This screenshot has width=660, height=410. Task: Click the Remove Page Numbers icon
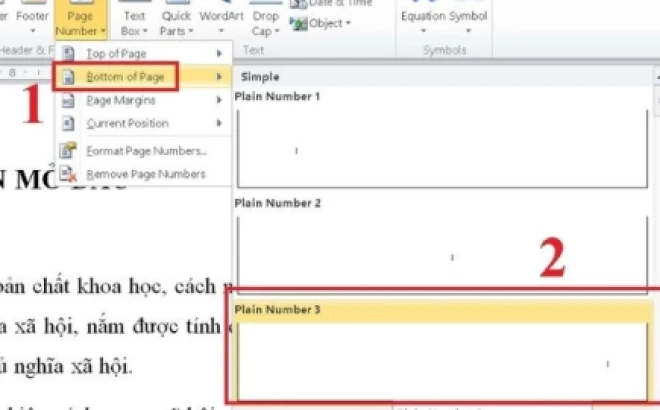click(68, 174)
